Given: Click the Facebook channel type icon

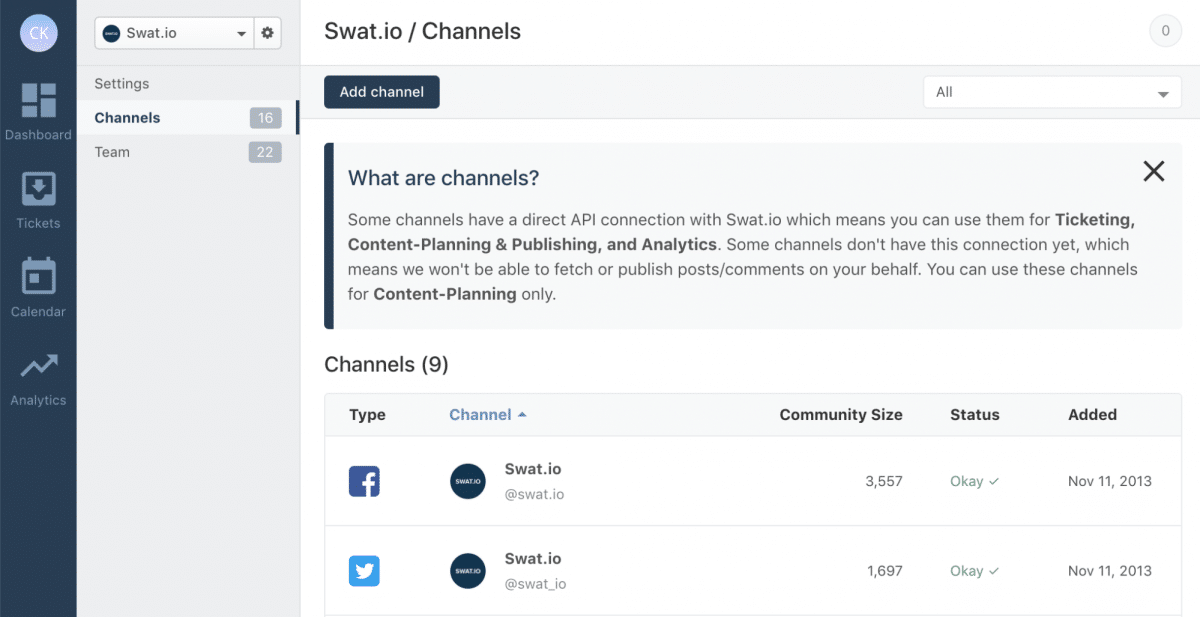Looking at the screenshot, I should click(364, 482).
